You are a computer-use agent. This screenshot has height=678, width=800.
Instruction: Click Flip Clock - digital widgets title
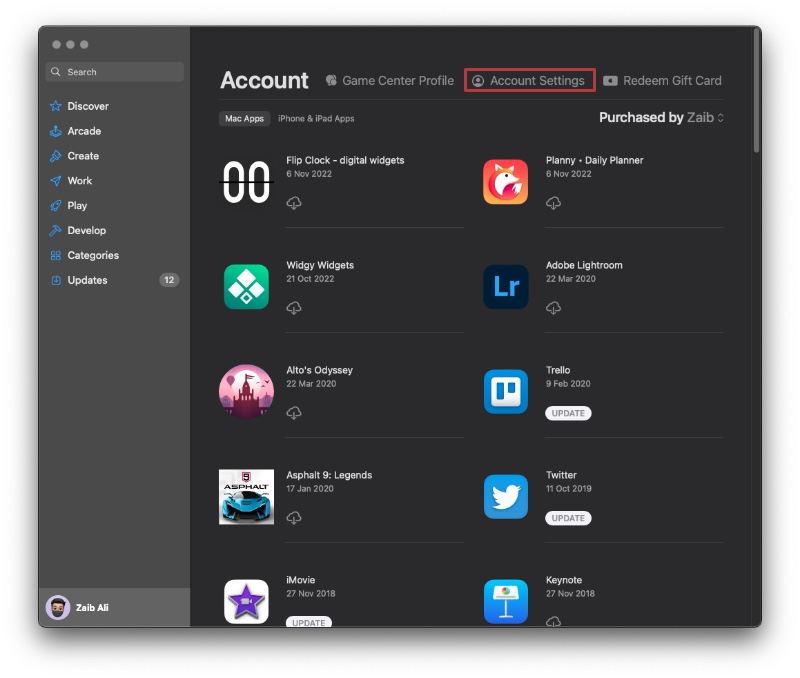tap(345, 160)
